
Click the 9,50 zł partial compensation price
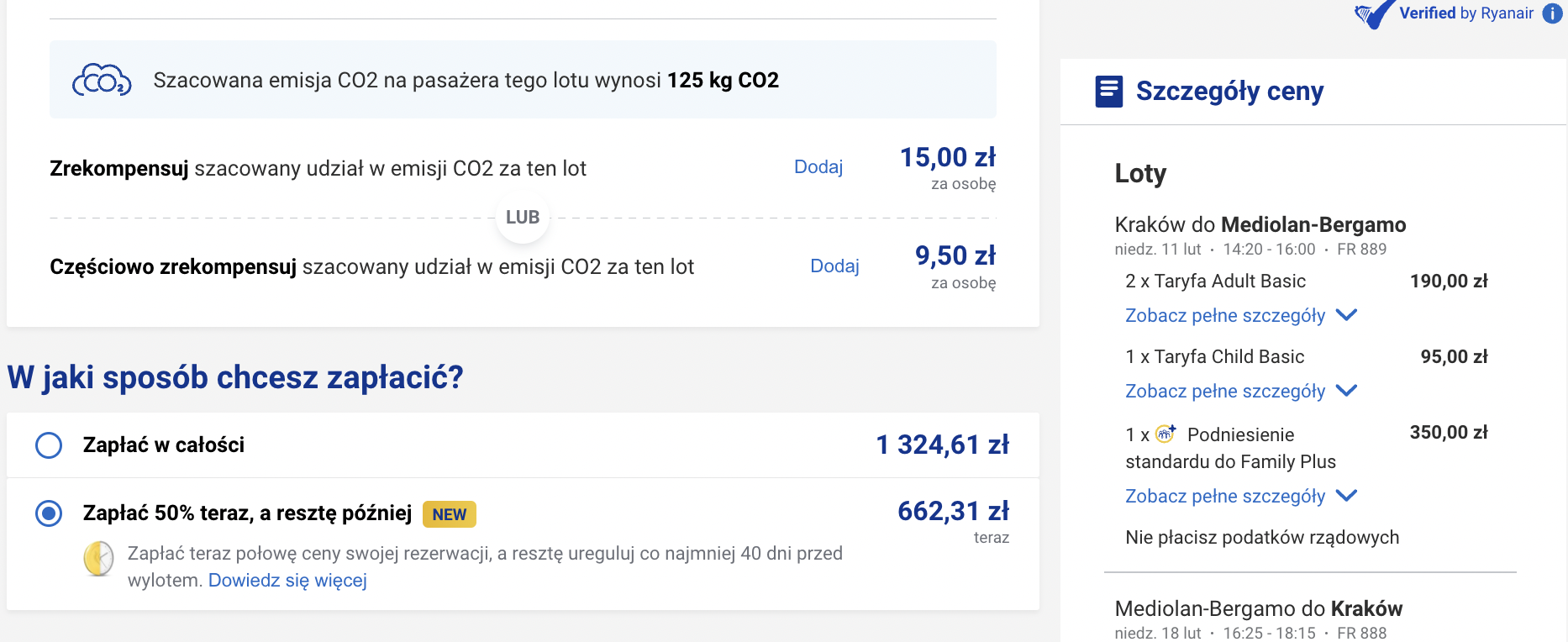tap(955, 255)
